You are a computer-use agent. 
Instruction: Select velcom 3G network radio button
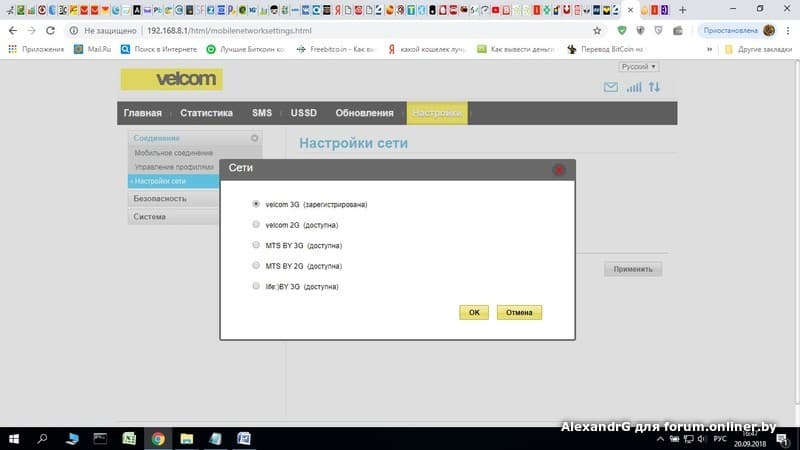[256, 204]
